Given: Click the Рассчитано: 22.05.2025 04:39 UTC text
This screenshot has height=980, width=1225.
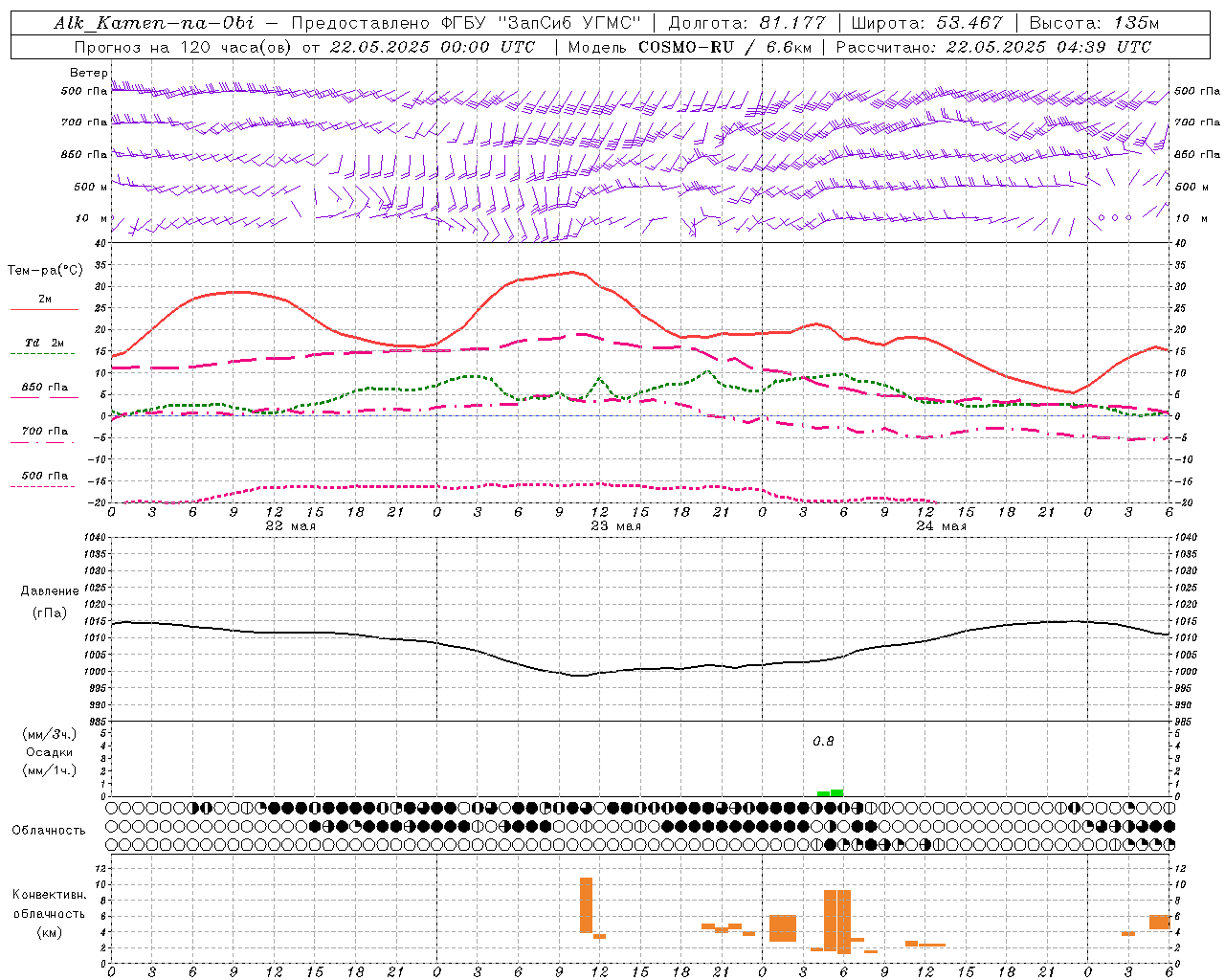Looking at the screenshot, I should tap(993, 47).
